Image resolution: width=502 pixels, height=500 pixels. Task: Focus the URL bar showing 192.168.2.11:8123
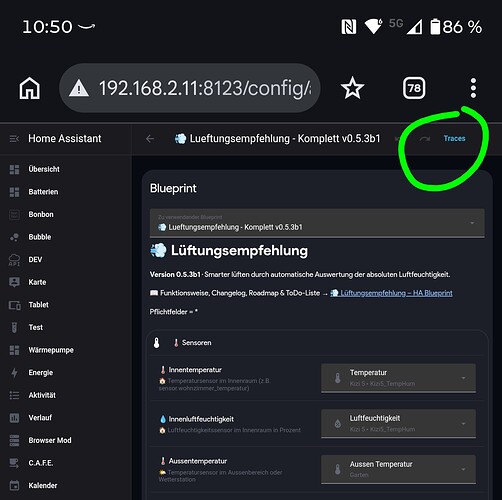[x=190, y=88]
